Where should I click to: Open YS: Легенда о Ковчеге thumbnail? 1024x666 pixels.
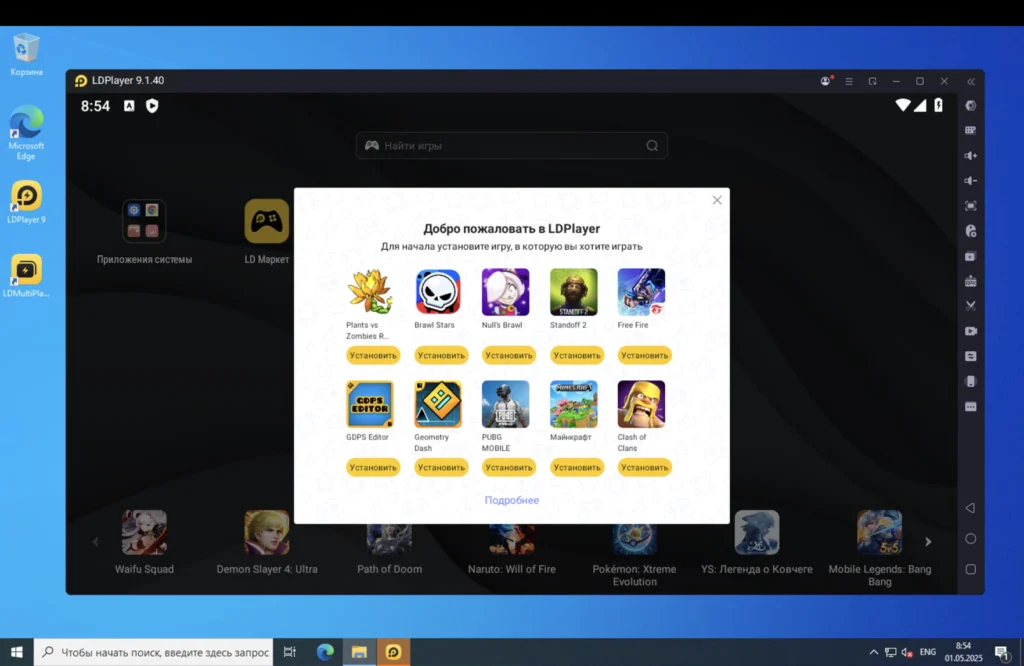point(757,533)
